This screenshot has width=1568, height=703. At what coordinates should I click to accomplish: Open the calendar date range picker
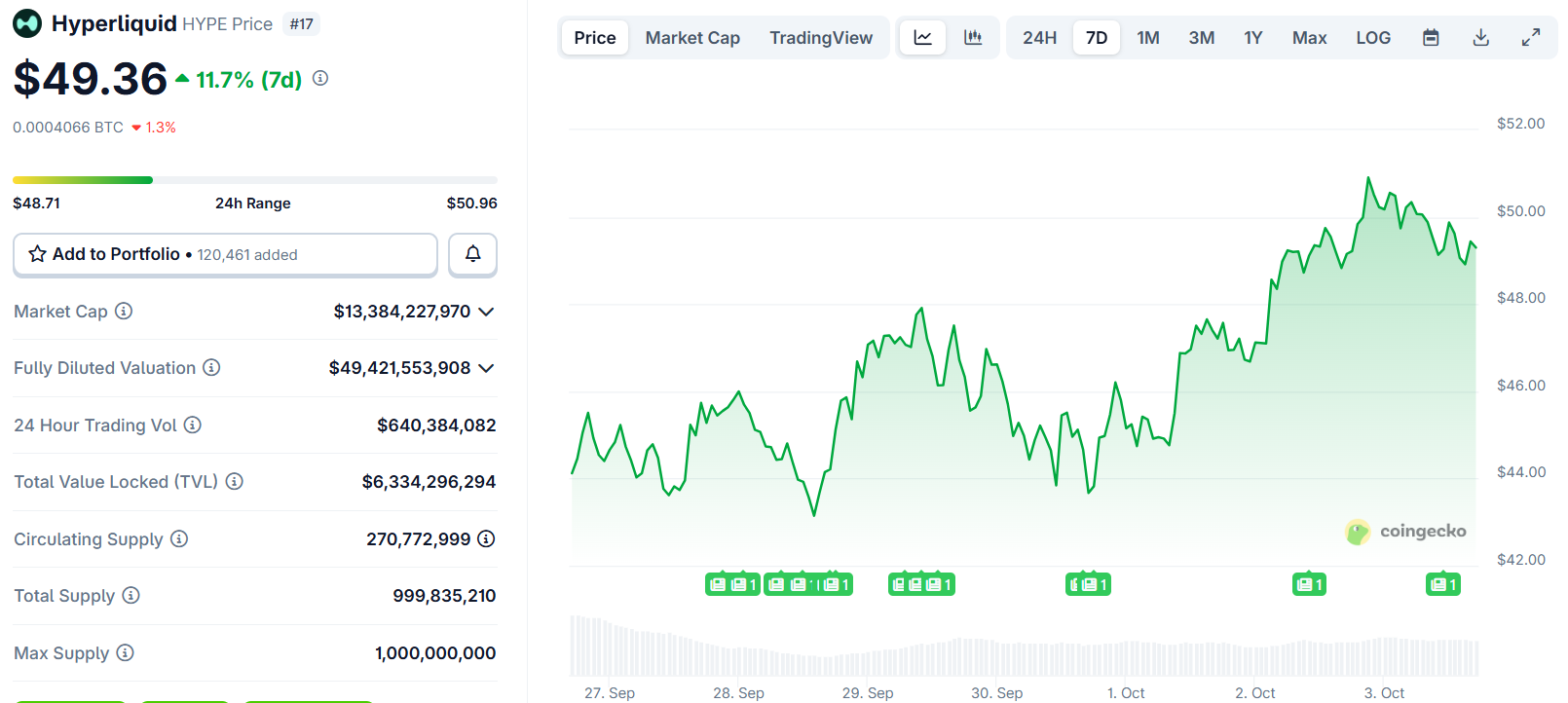pos(1431,38)
